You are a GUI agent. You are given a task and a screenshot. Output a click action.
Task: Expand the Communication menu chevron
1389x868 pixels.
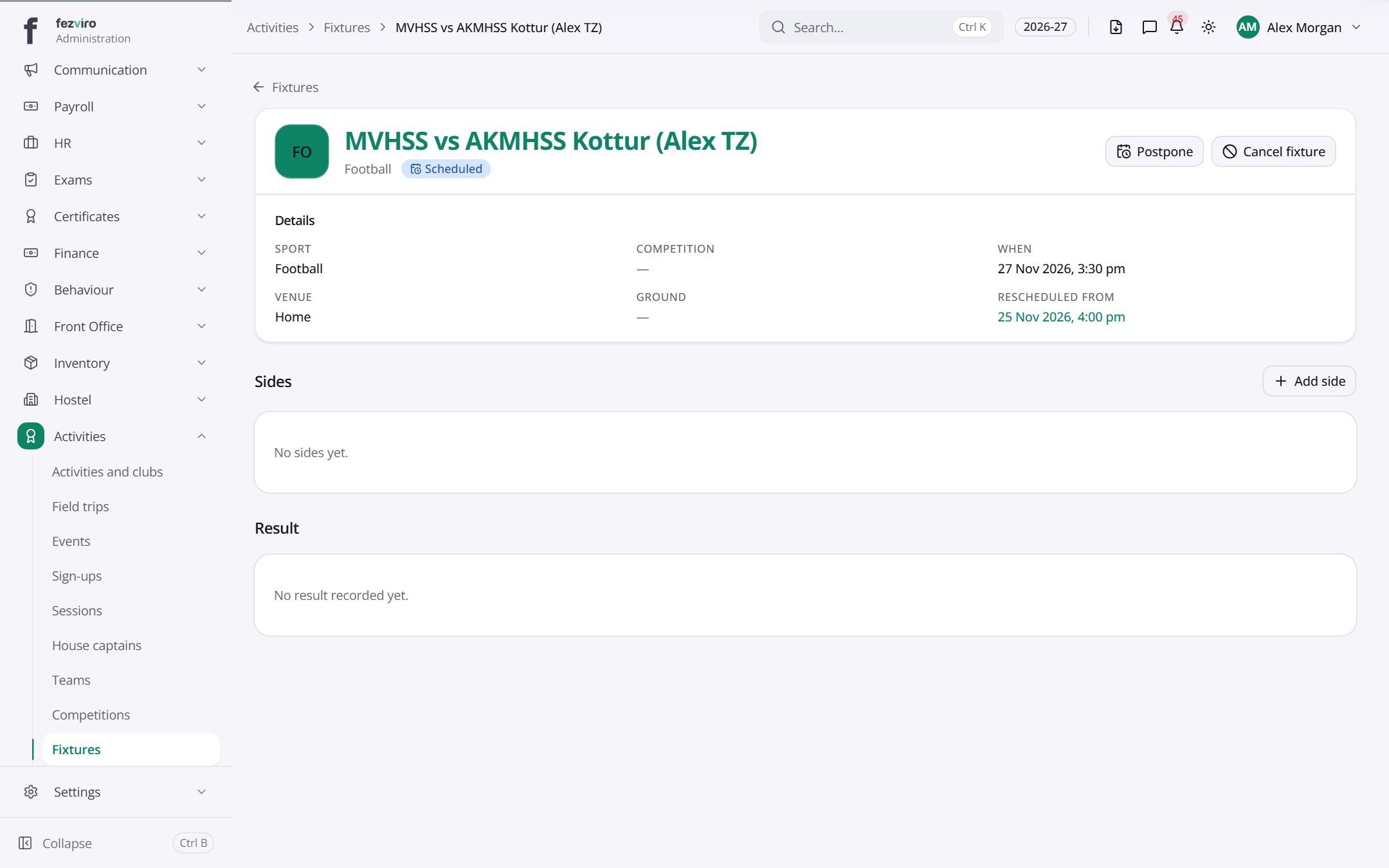[201, 69]
